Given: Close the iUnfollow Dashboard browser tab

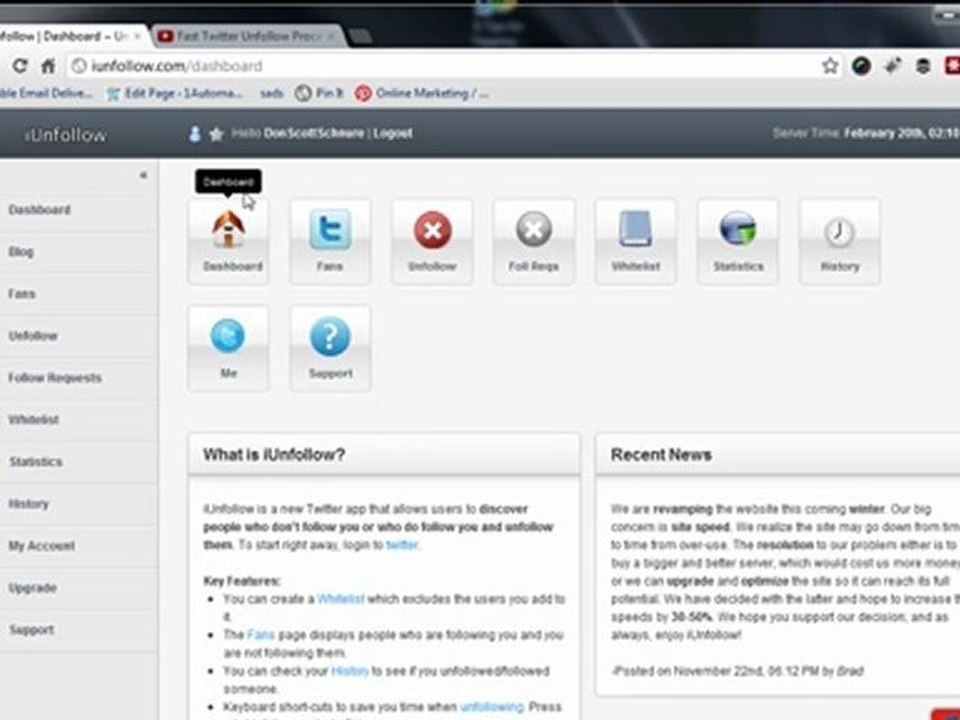Looking at the screenshot, I should pyautogui.click(x=137, y=37).
